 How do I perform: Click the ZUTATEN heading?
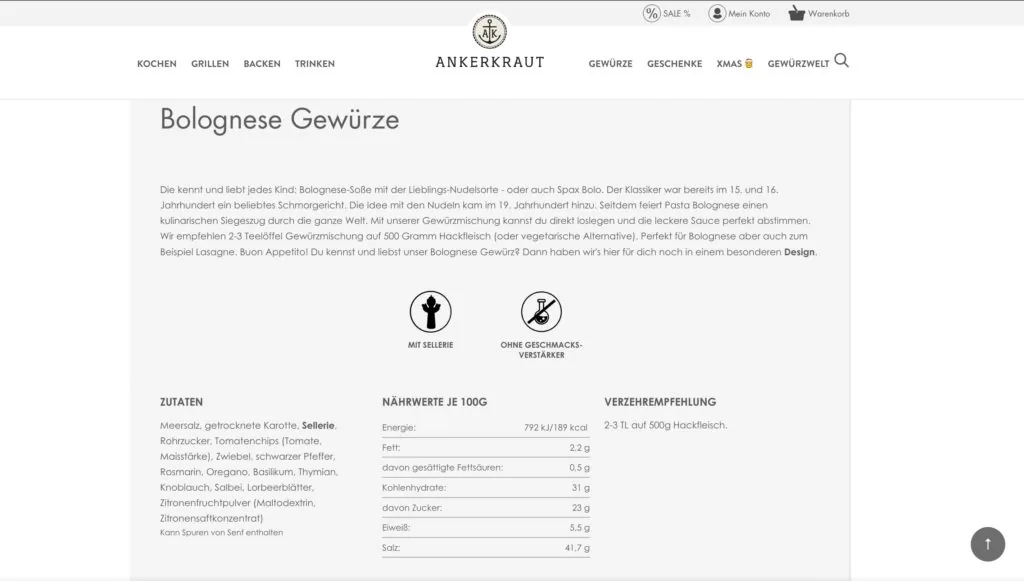click(182, 402)
